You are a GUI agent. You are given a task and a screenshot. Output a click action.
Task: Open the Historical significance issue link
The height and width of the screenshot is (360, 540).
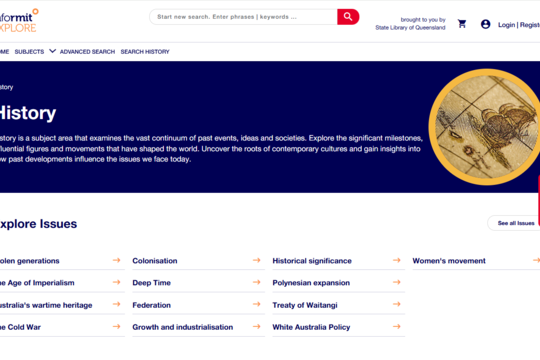click(x=312, y=261)
